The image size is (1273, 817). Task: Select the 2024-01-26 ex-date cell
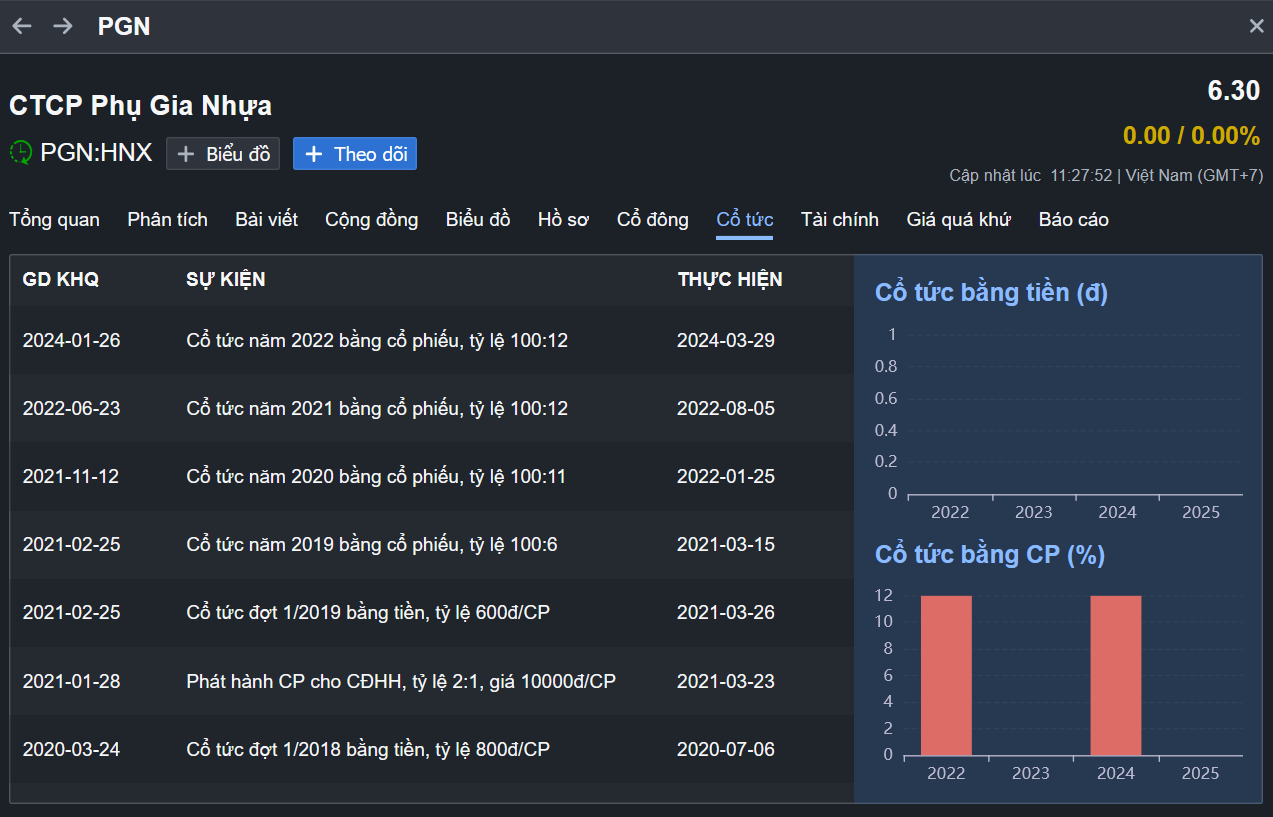click(x=71, y=340)
